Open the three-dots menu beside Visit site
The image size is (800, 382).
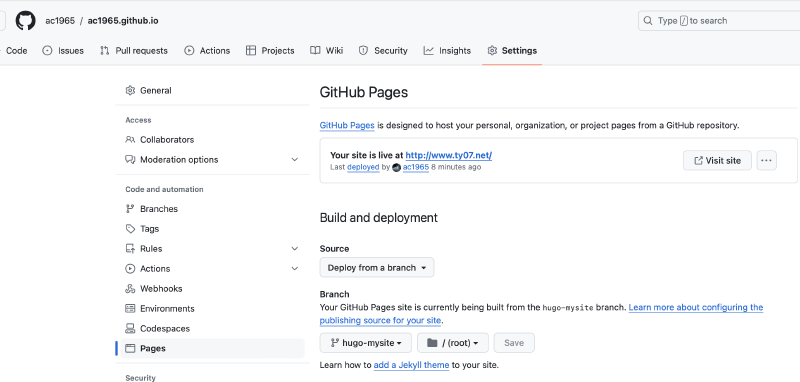coord(766,161)
